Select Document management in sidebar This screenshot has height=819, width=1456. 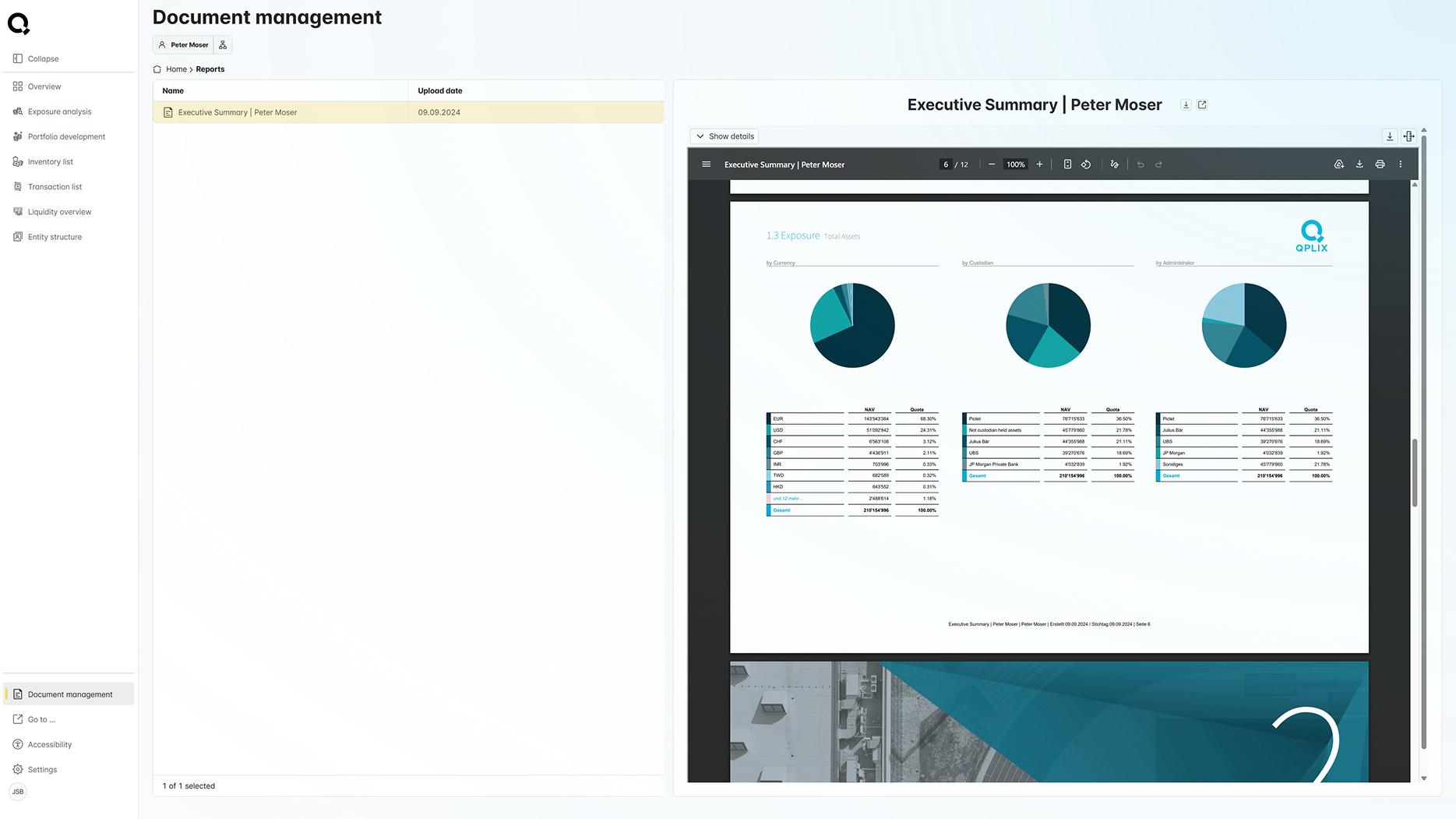point(69,694)
